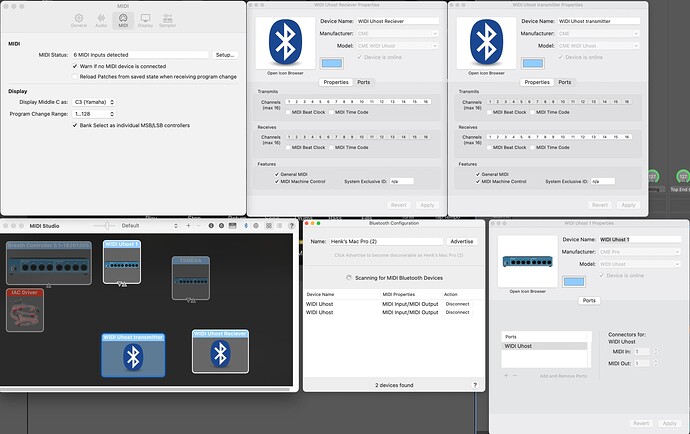Screen dimensions: 690x434
Task: Click the minus remove device icon in MIDI Studio
Action: point(198,226)
